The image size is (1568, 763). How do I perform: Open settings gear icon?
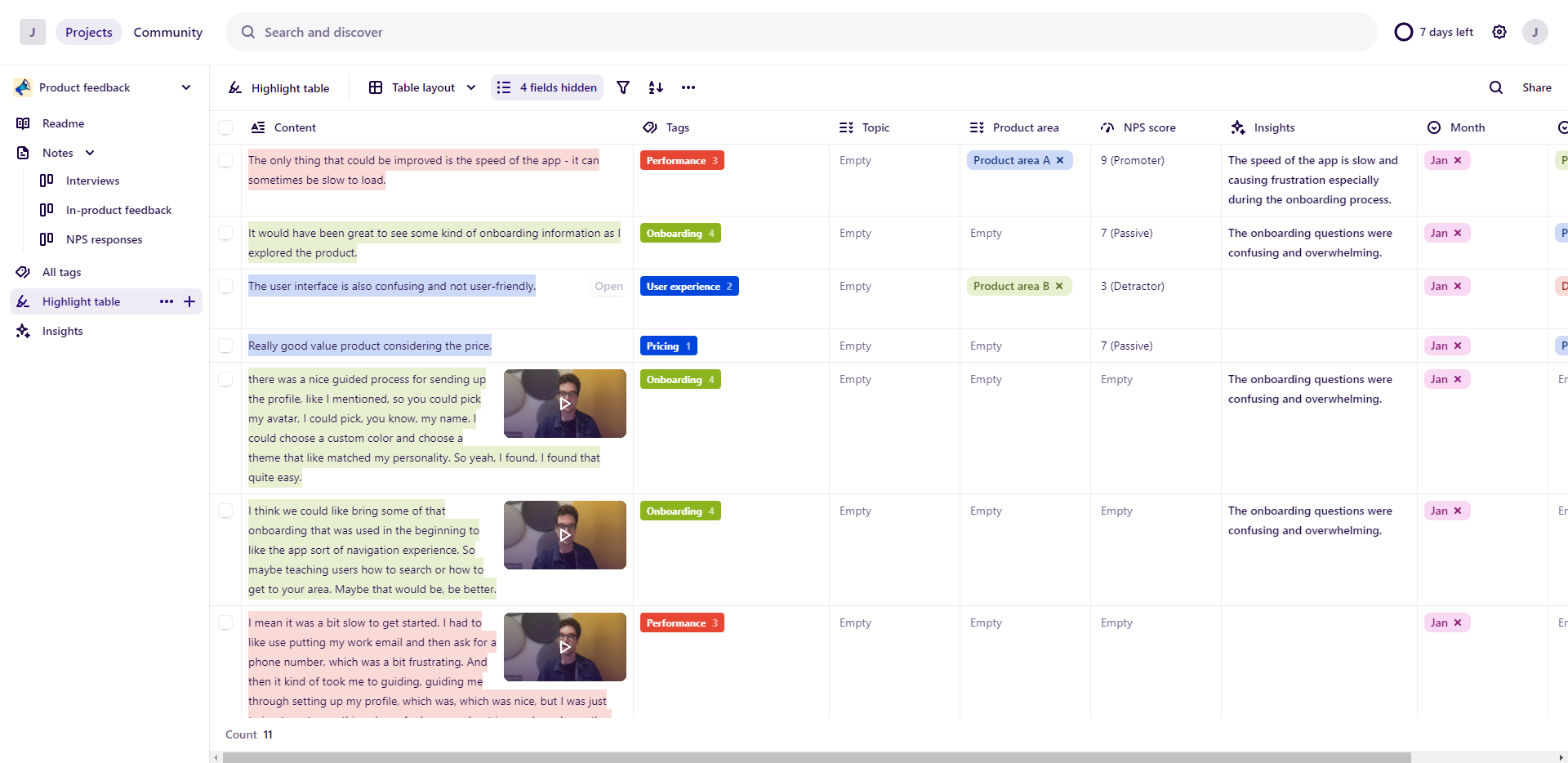point(1499,32)
